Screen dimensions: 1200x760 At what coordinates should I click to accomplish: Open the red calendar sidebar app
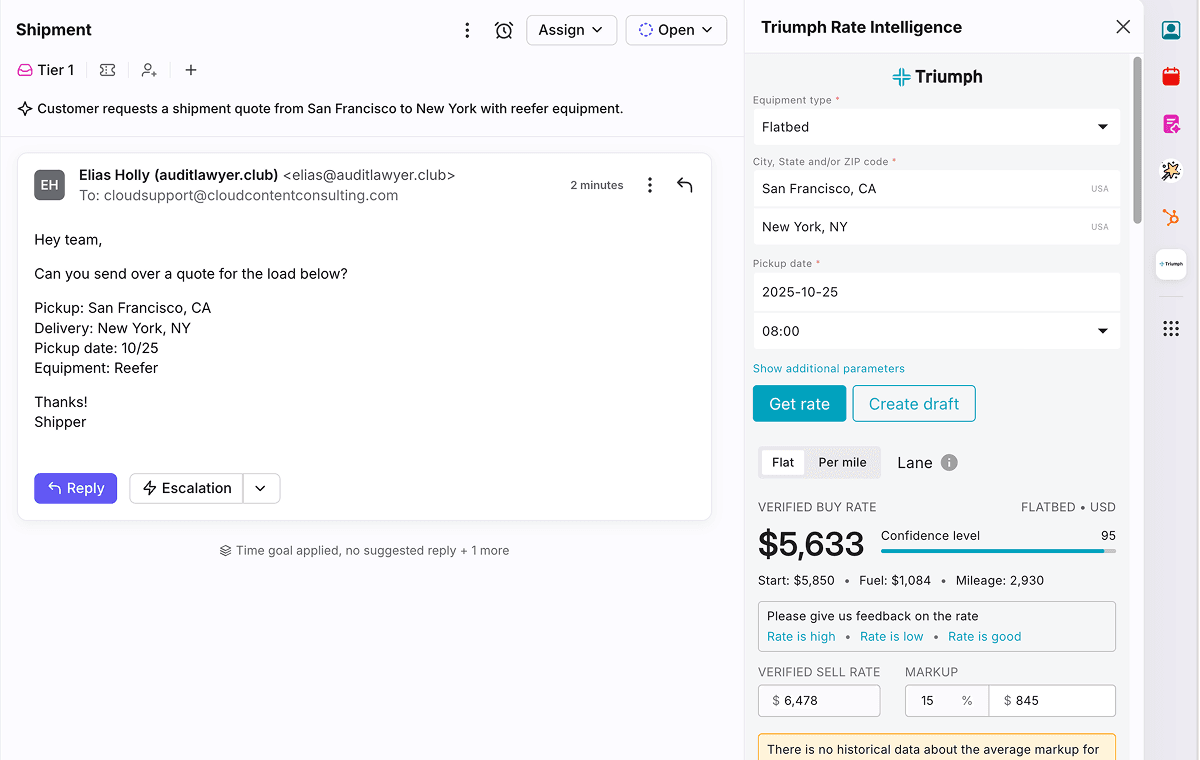click(x=1171, y=76)
